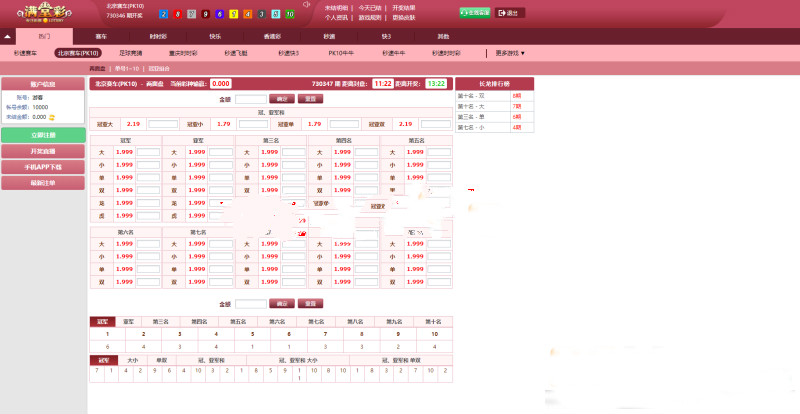The height and width of the screenshot is (414, 800).
Task: Open the 开奖结果 link
Action: pyautogui.click(x=404, y=8)
